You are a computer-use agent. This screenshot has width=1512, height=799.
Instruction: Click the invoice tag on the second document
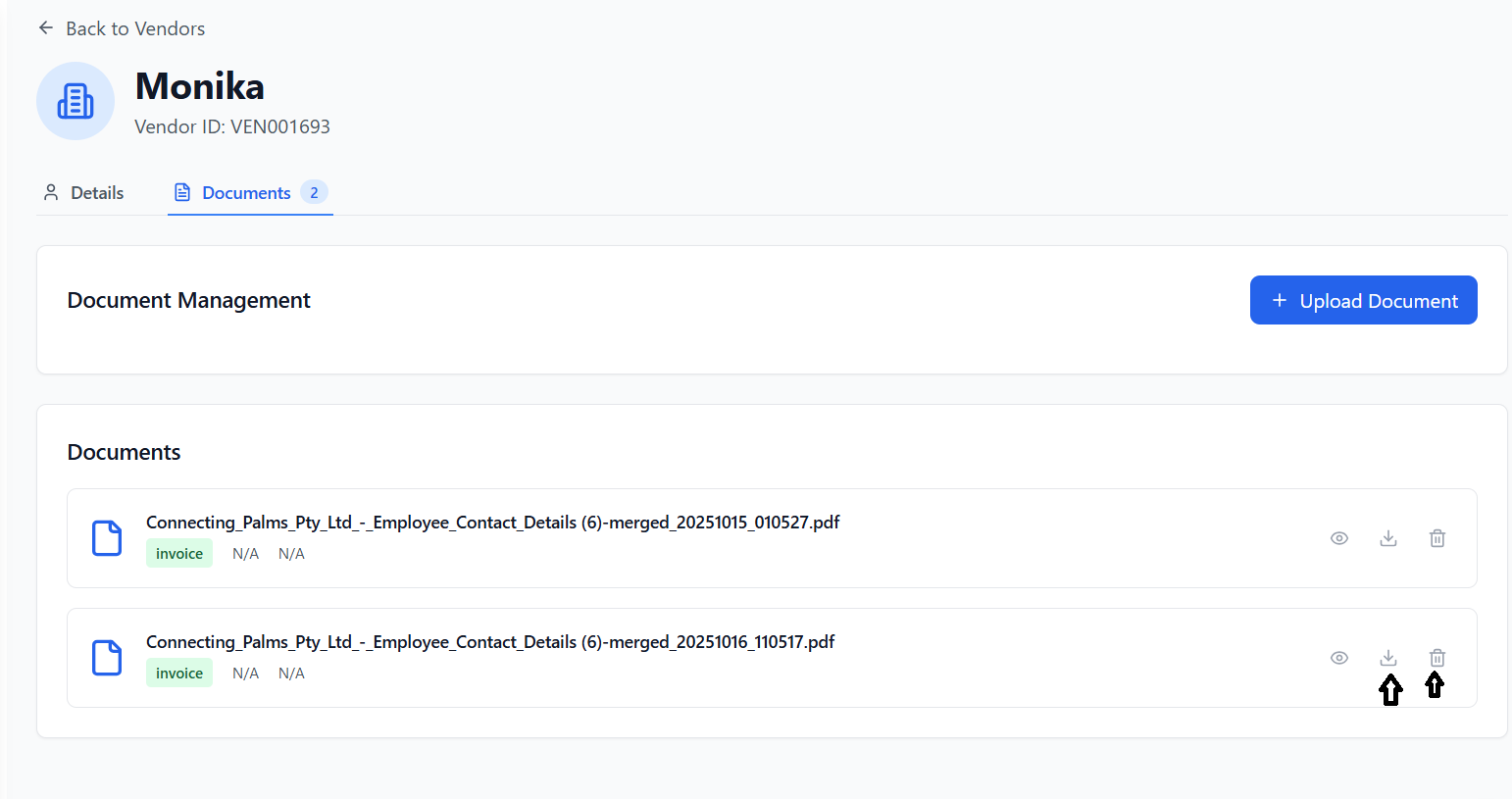click(x=179, y=673)
